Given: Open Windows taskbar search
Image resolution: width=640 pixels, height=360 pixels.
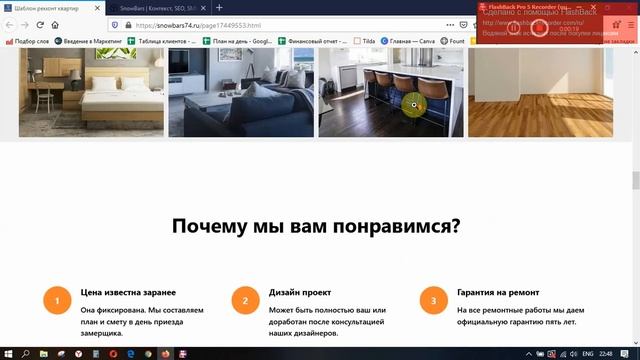Looking at the screenshot, I should click(x=25, y=354).
